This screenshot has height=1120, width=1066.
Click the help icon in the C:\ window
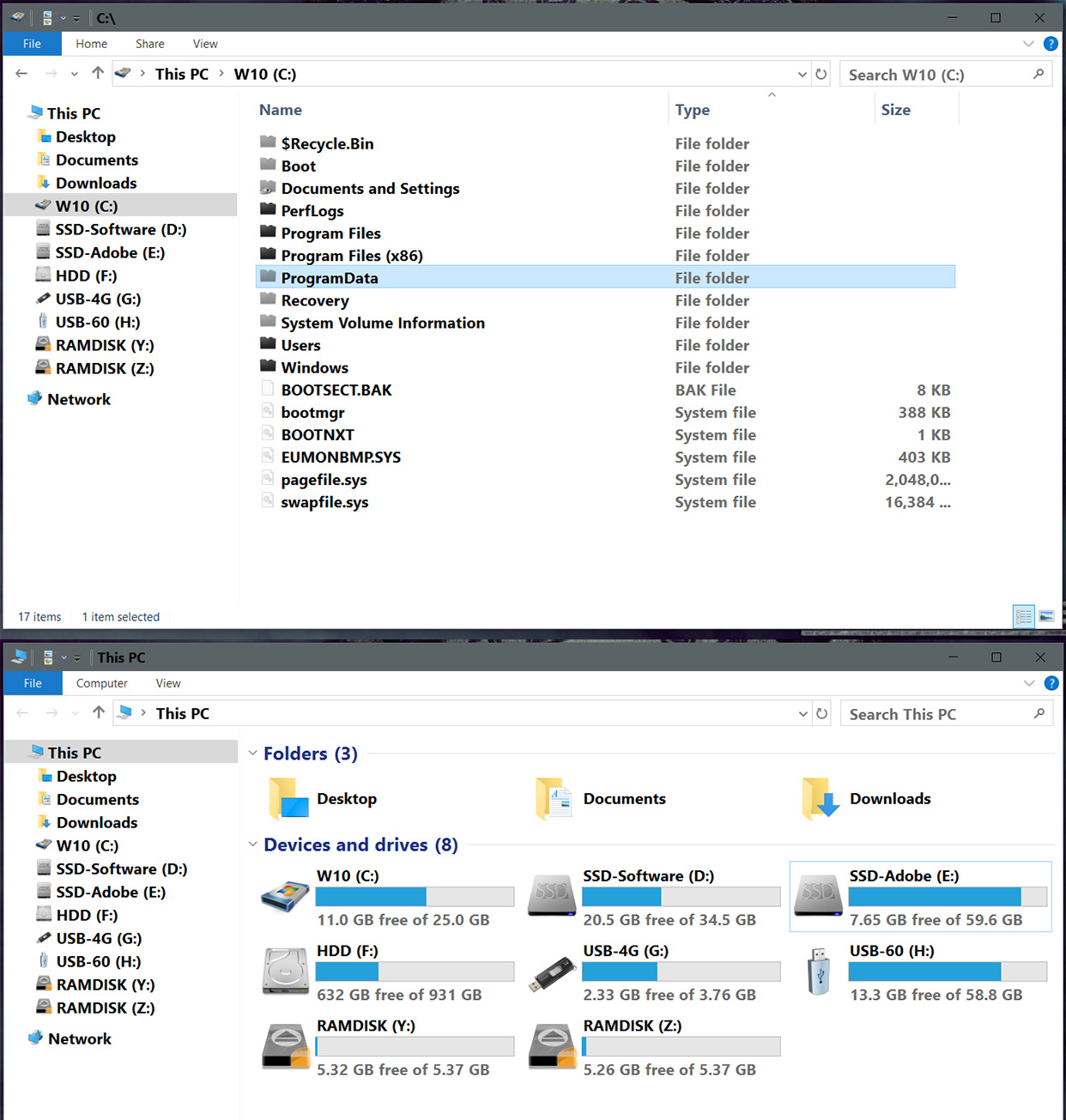1051,44
